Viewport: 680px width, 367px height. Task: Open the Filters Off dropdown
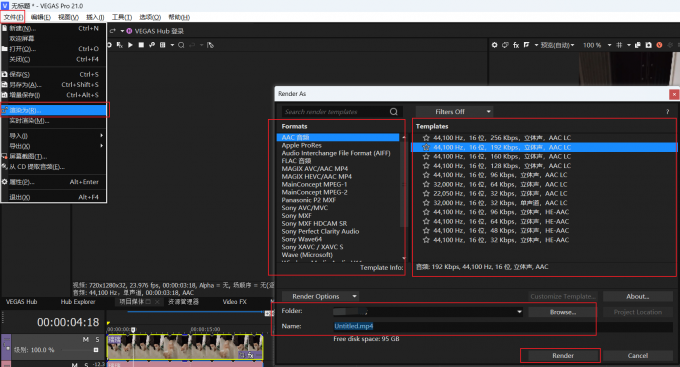(454, 111)
